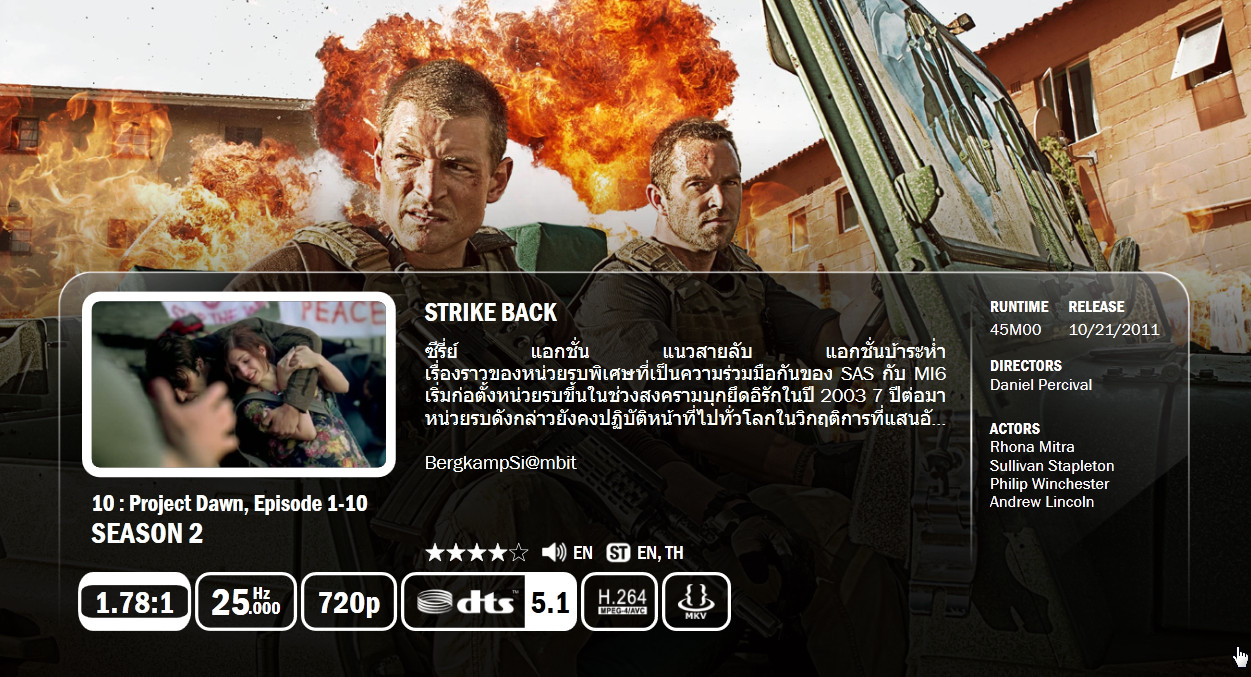Screen dimensions: 1251x677
Task: Click the Thai plot synopsis text
Action: 685,385
